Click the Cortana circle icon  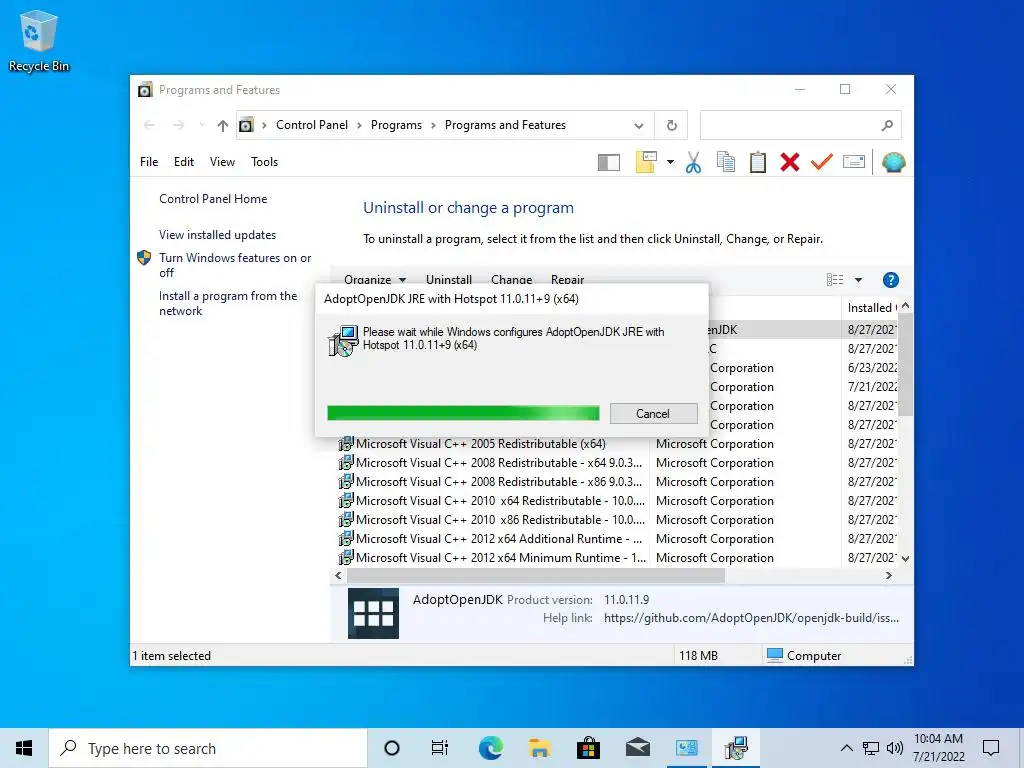click(391, 748)
